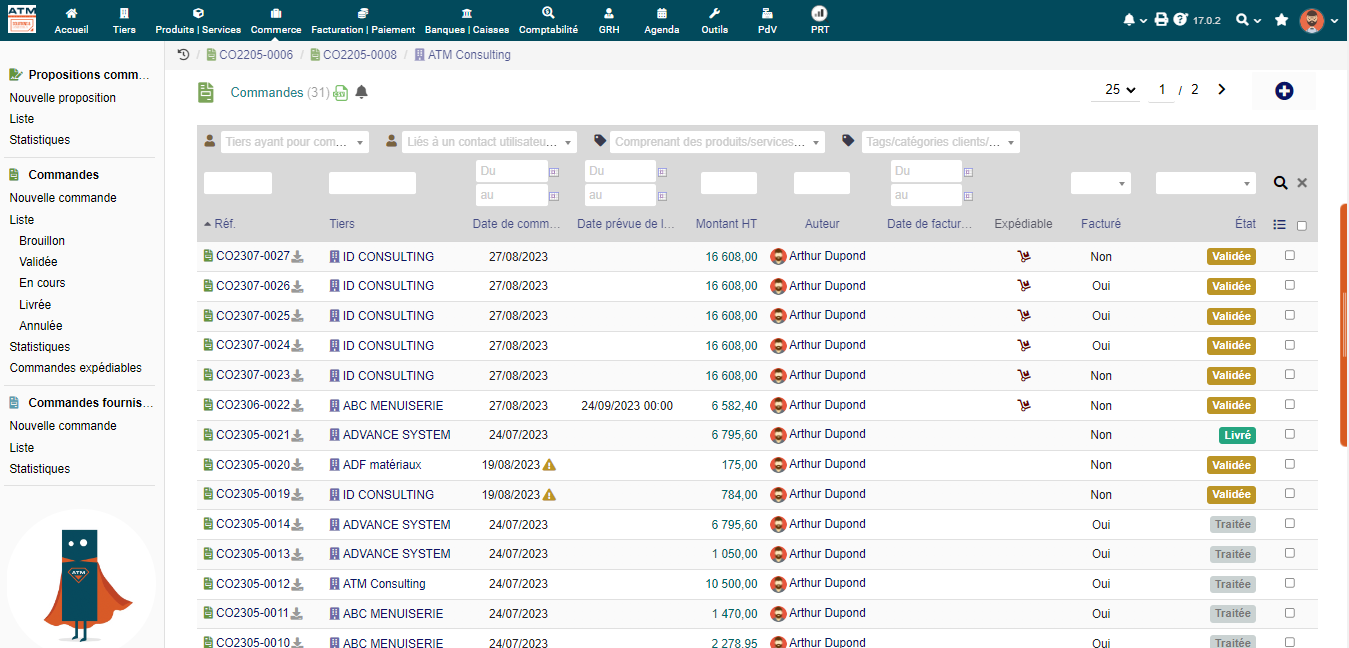The image size is (1349, 648).
Task: Select all rows with header checkbox
Action: pyautogui.click(x=1301, y=225)
